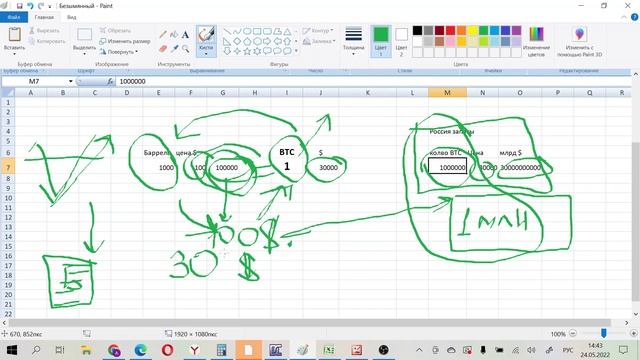Choose the Oval callout shape
This screenshot has height=360, width=640.
click(x=278, y=51)
